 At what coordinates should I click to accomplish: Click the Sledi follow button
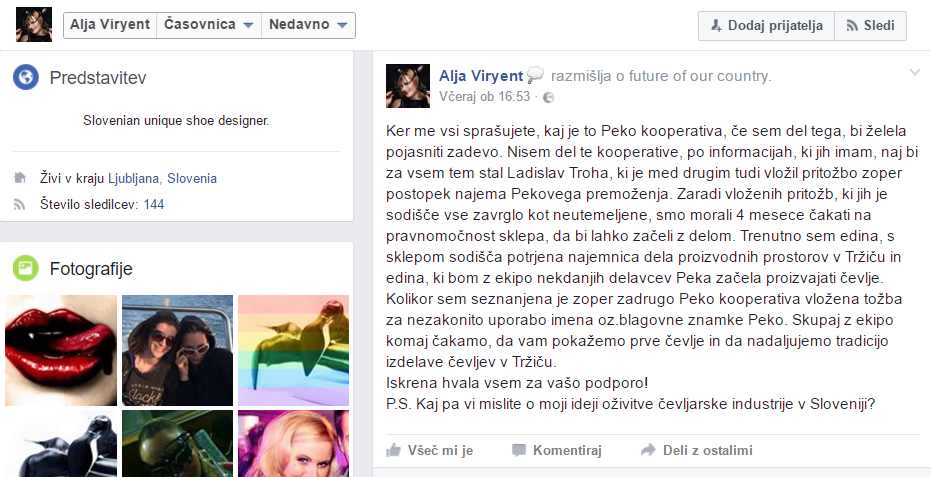870,26
